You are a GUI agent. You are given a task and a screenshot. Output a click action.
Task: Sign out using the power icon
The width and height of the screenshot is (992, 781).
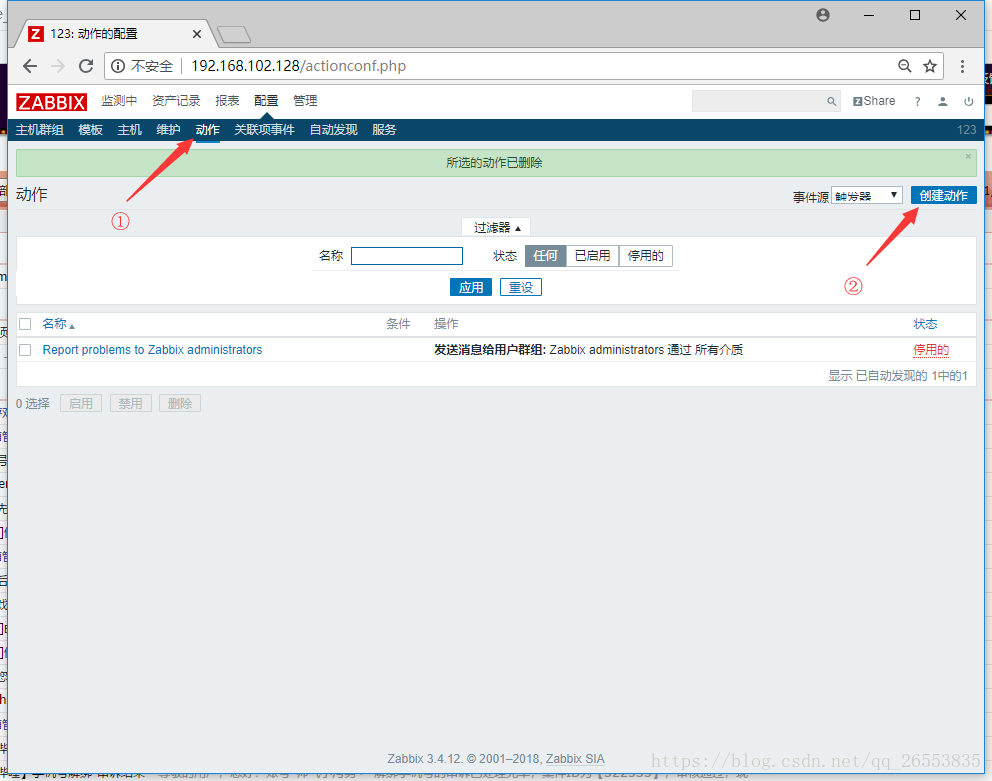pyautogui.click(x=969, y=101)
